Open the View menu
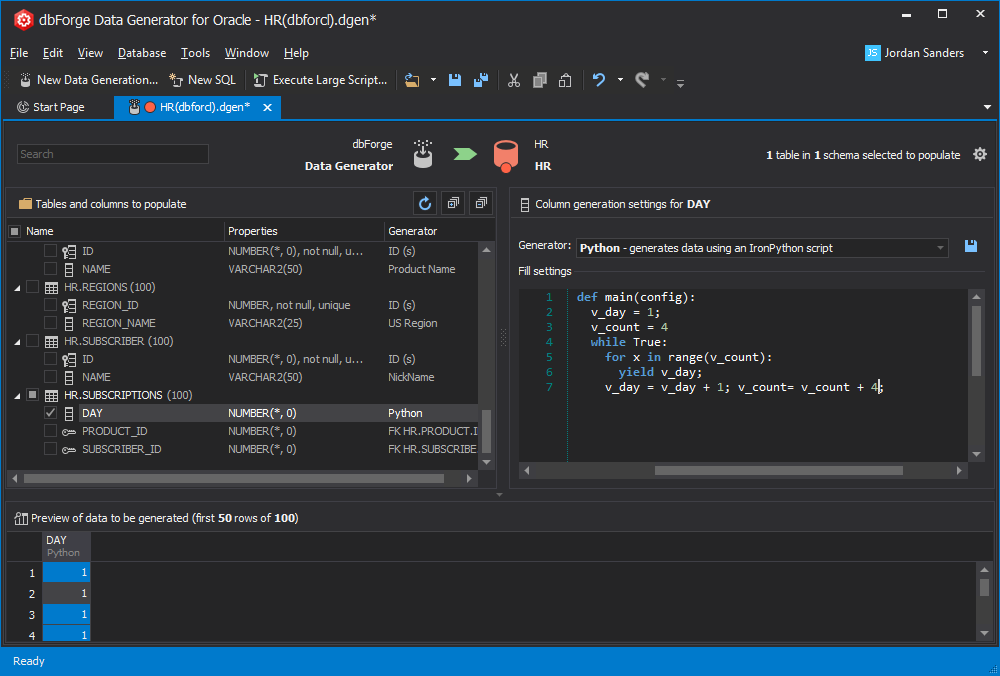Viewport: 1000px width, 676px height. point(90,53)
